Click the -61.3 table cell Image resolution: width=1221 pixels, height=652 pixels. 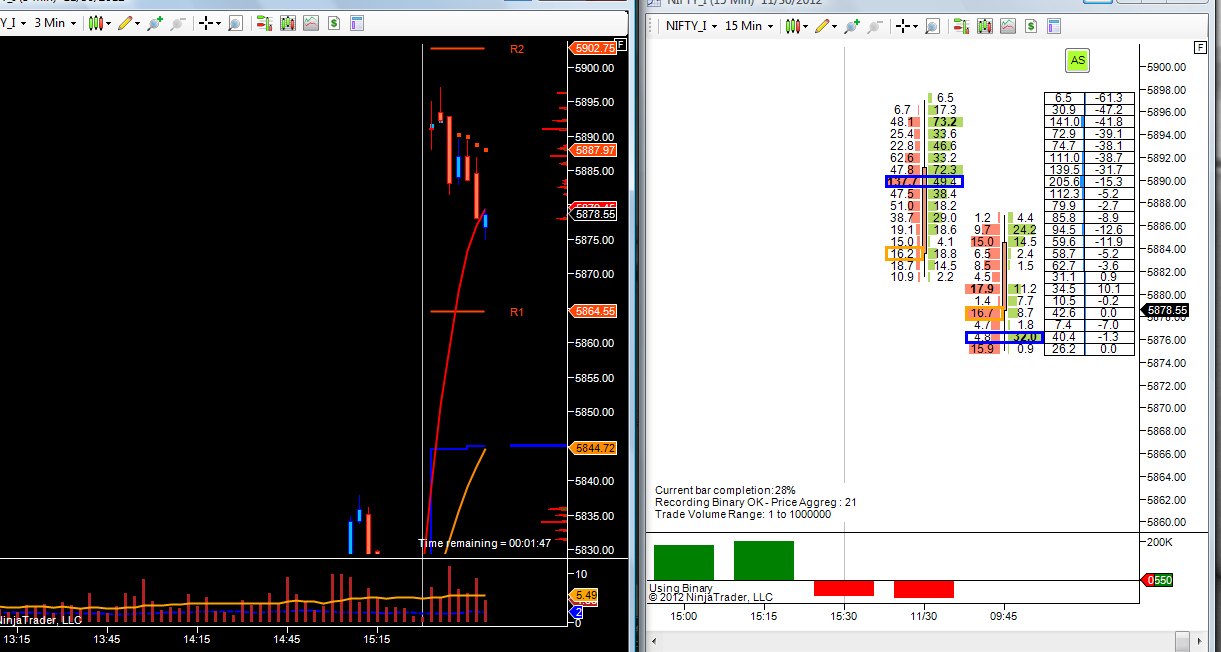pos(1108,98)
